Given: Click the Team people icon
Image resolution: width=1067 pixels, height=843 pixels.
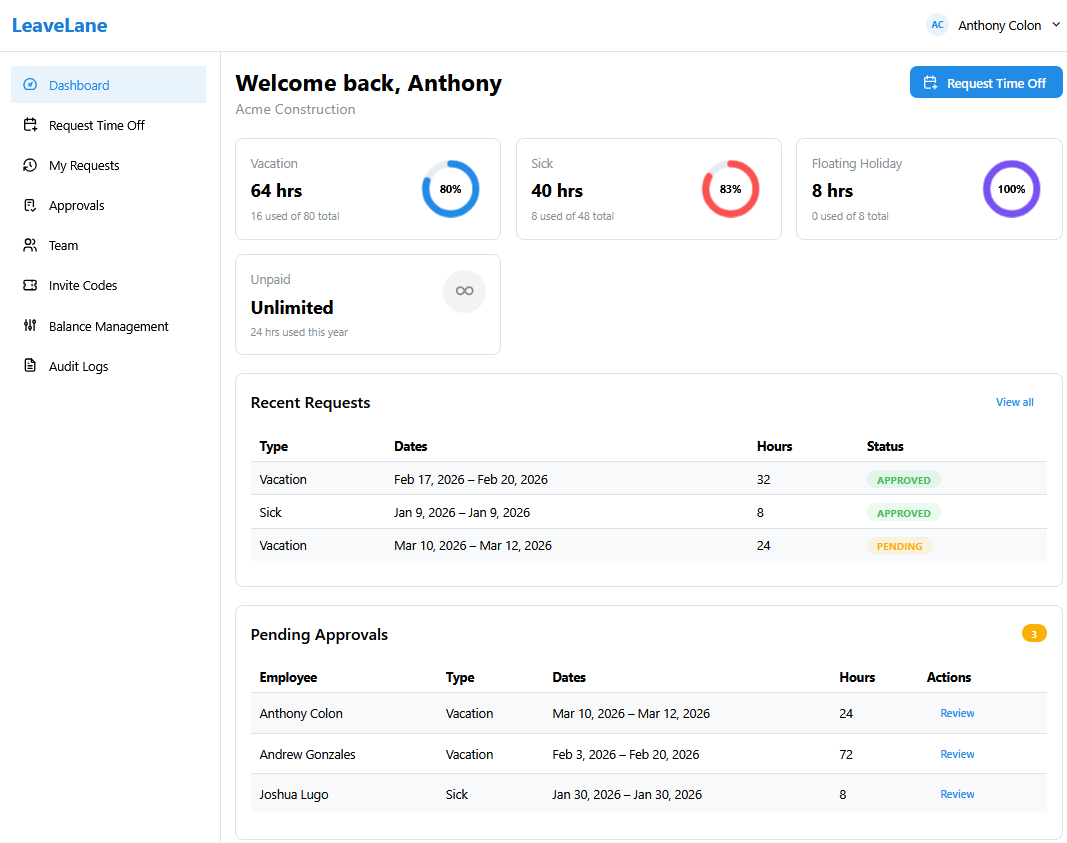Looking at the screenshot, I should (30, 245).
